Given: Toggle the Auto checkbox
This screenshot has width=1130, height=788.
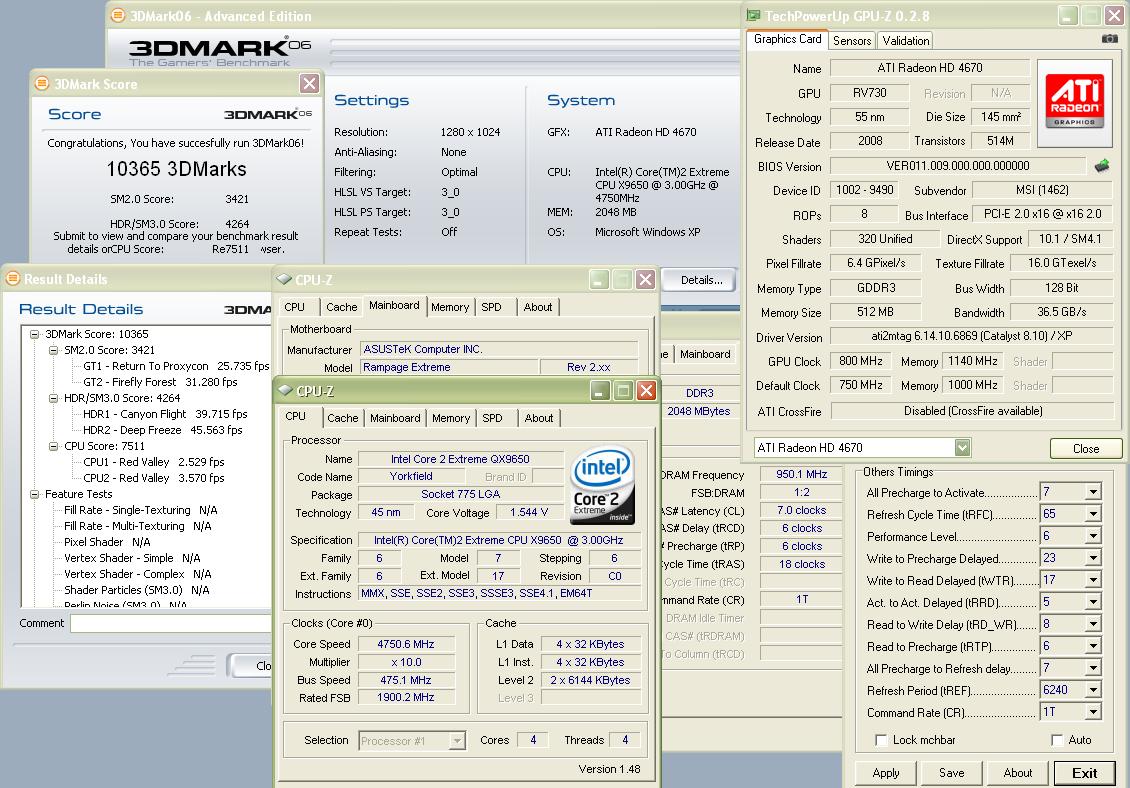Looking at the screenshot, I should [1056, 740].
